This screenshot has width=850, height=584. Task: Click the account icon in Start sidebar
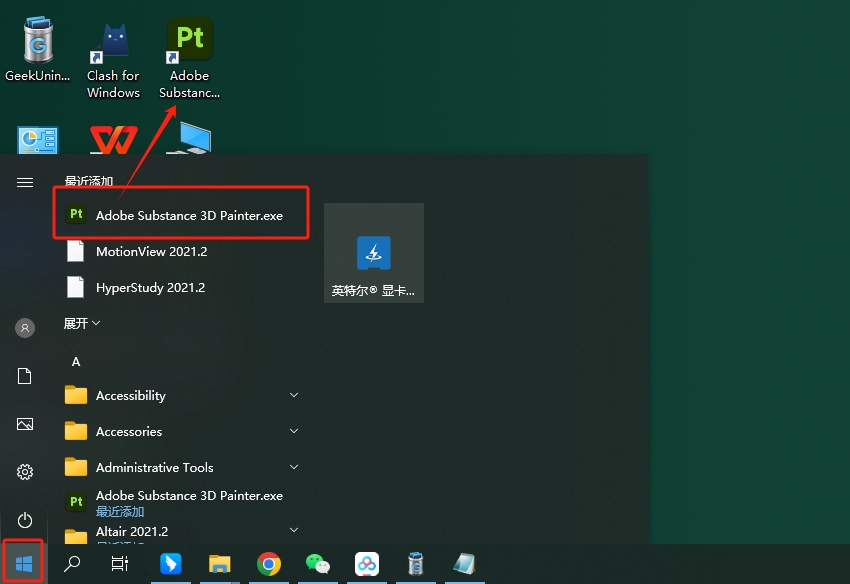24,328
